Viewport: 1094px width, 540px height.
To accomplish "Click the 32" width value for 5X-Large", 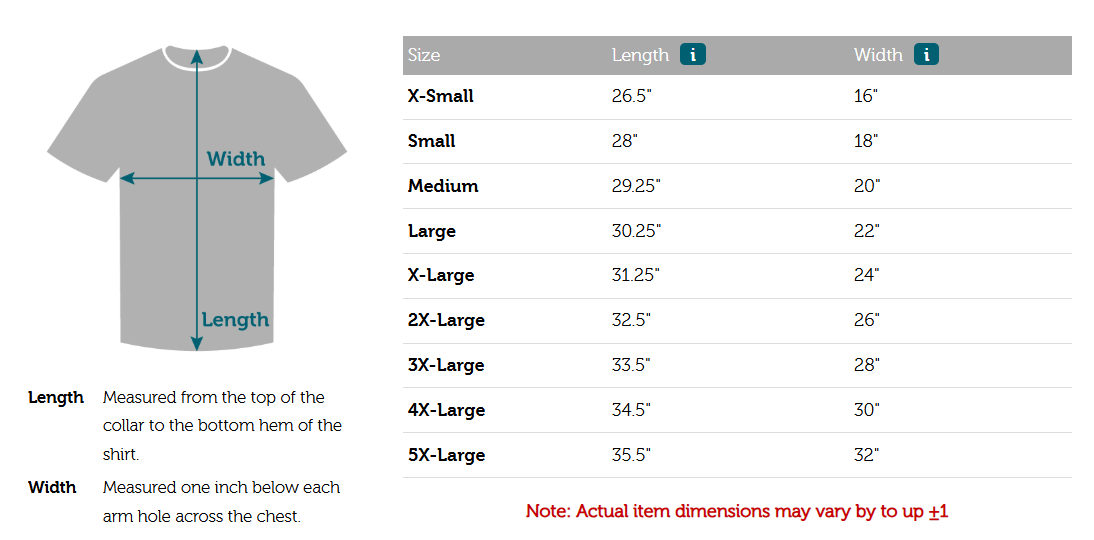I will coord(866,455).
